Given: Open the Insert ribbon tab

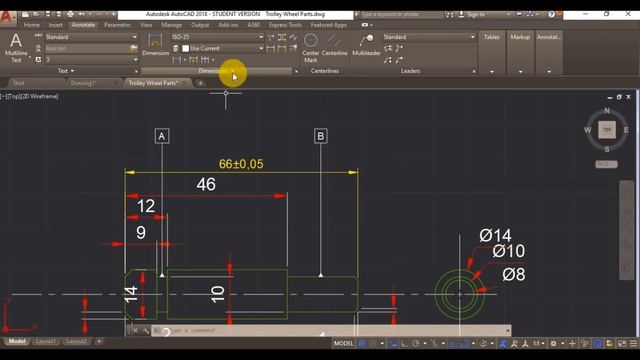Looking at the screenshot, I should tap(56, 25).
